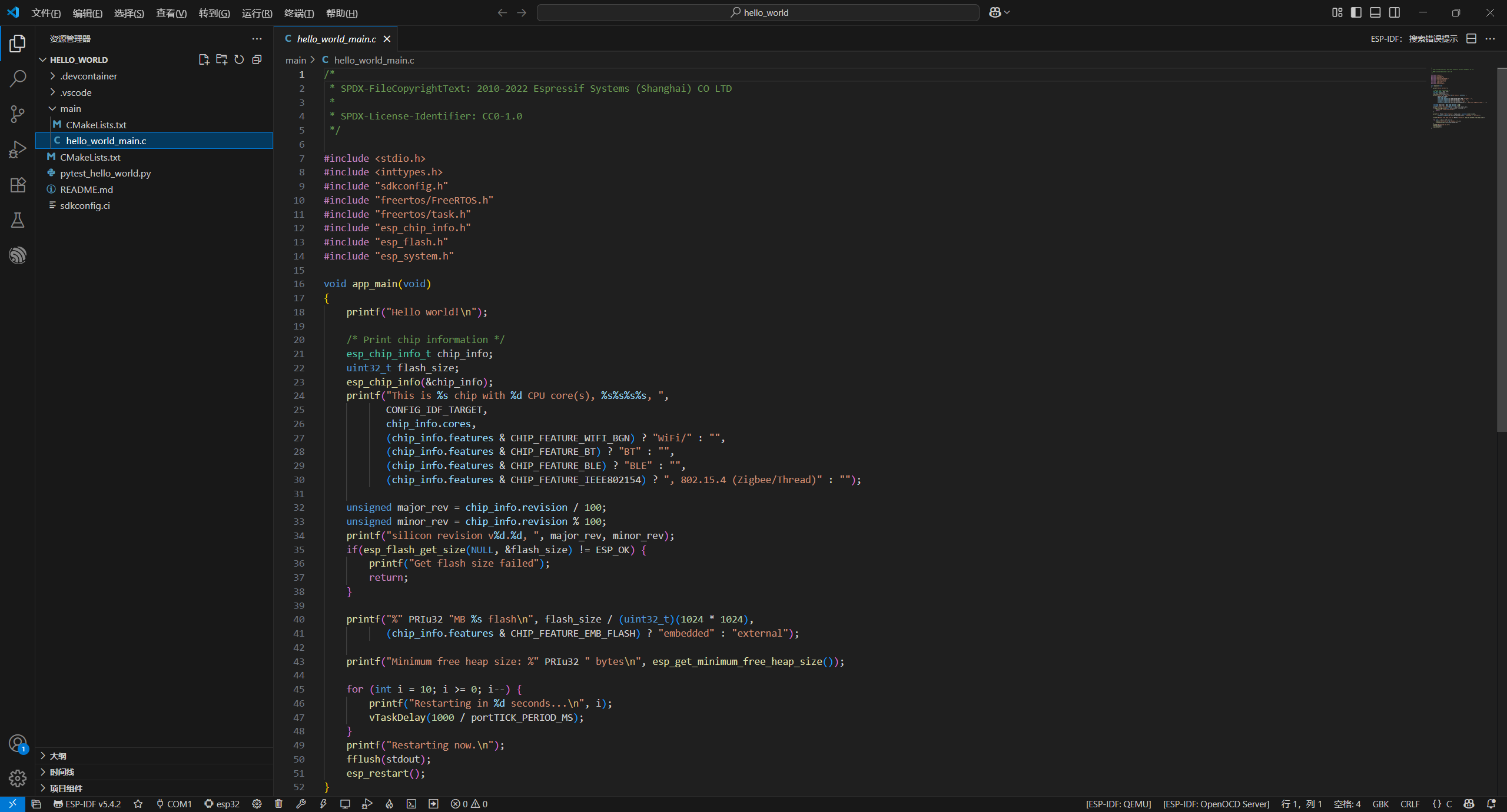Toggle the secondary side bar layout button
The image size is (1507, 812).
1395,12
